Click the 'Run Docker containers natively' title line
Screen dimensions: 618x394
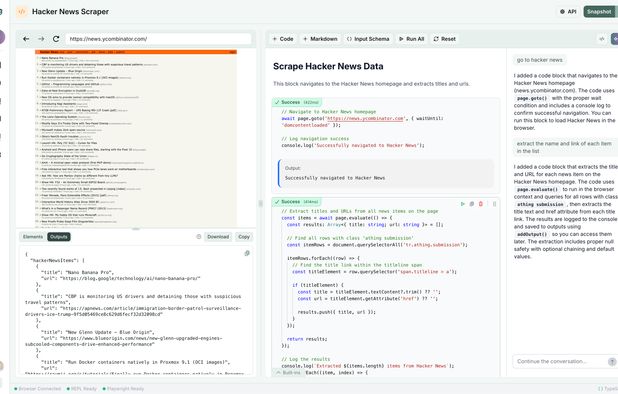[x=136, y=362]
